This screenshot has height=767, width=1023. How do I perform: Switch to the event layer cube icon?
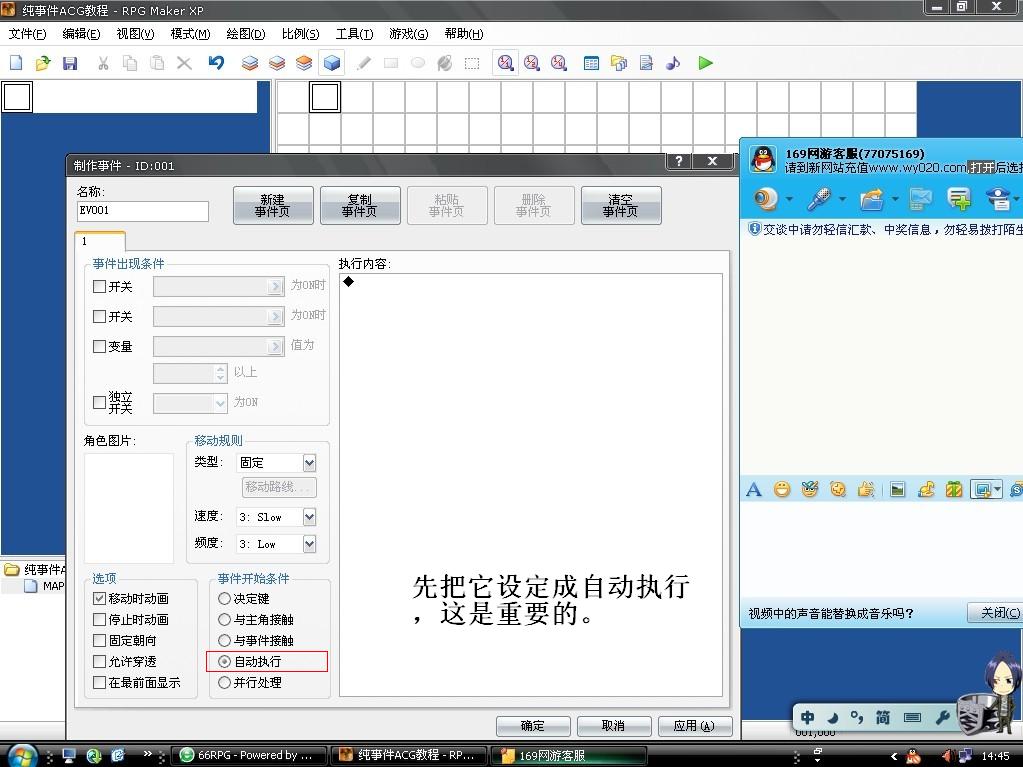point(331,63)
